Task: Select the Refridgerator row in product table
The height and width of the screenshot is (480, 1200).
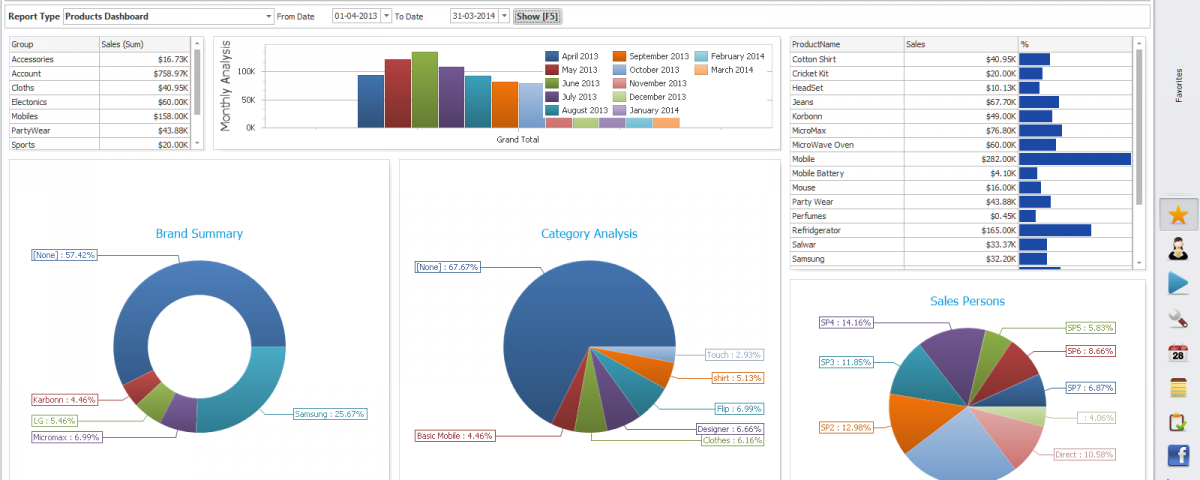Action: tap(845, 230)
